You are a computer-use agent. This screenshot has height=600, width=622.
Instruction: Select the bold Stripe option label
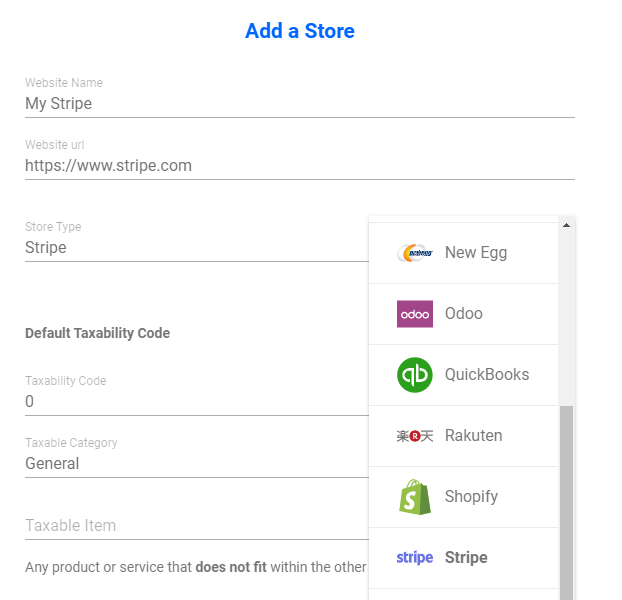click(x=466, y=558)
